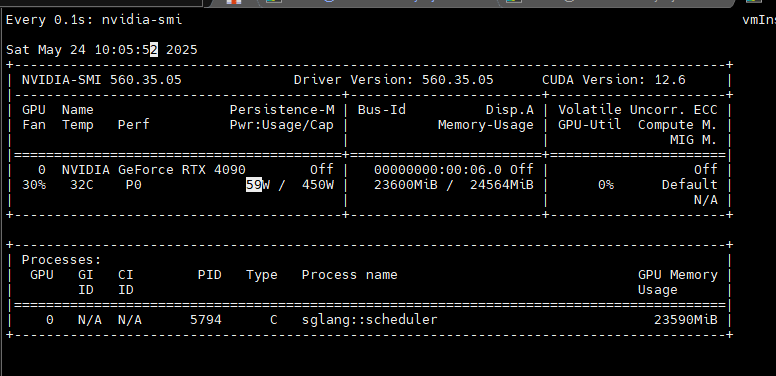Click the total memory value '24564MiB'

click(x=502, y=185)
